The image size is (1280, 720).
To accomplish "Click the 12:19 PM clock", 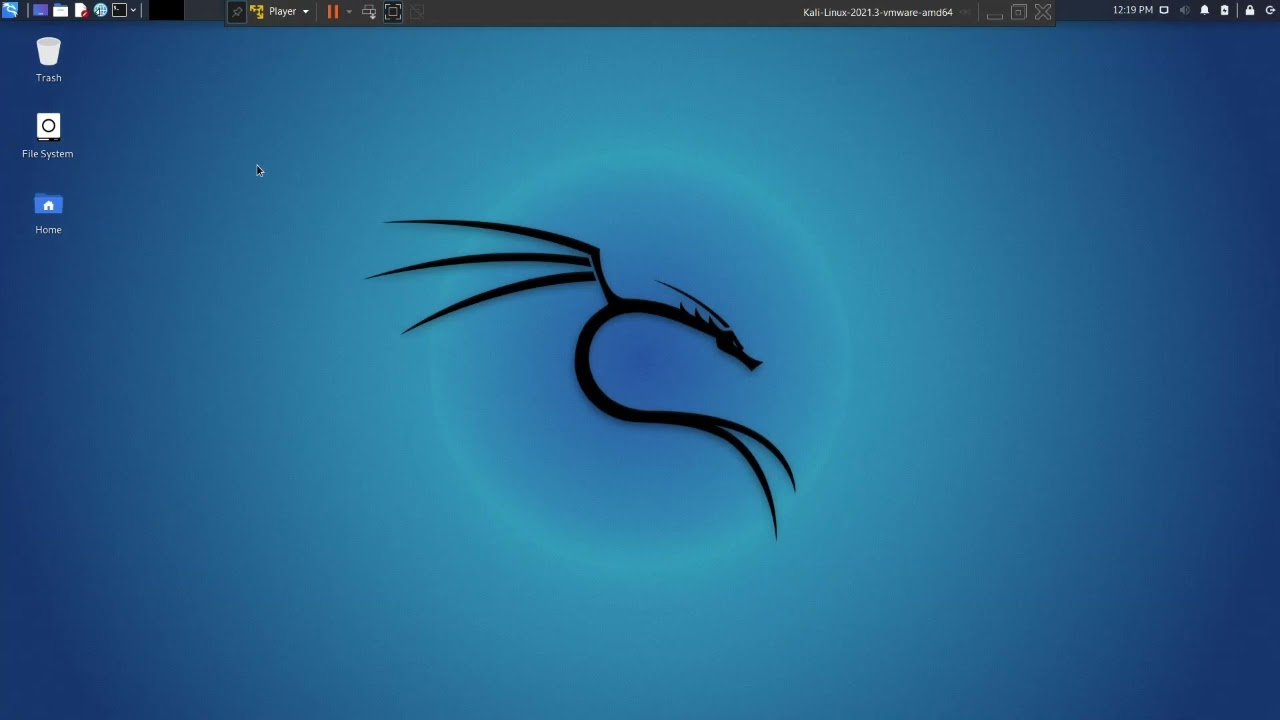I will pyautogui.click(x=1132, y=10).
